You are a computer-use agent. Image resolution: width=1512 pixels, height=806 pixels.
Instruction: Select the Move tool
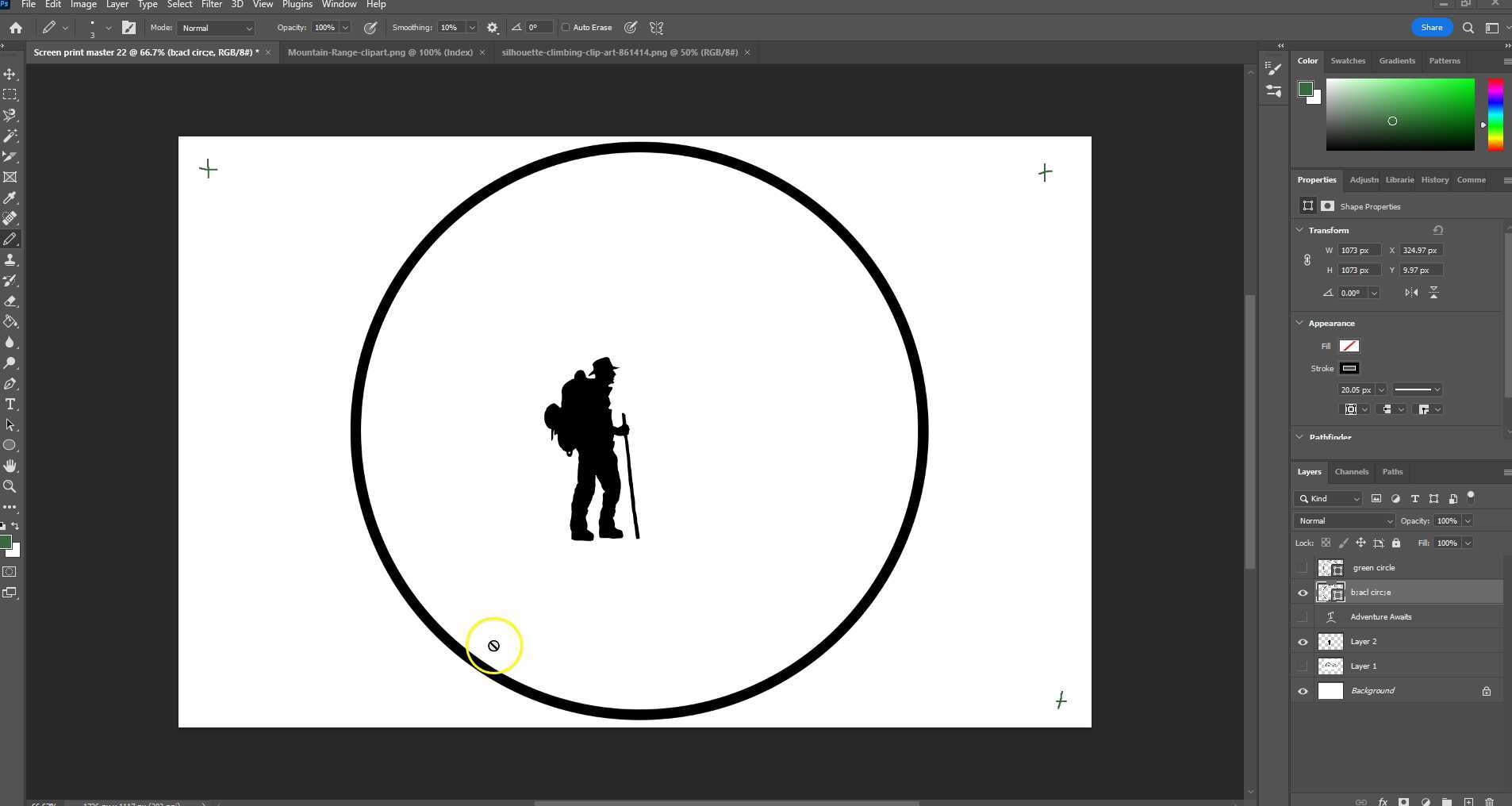10,74
